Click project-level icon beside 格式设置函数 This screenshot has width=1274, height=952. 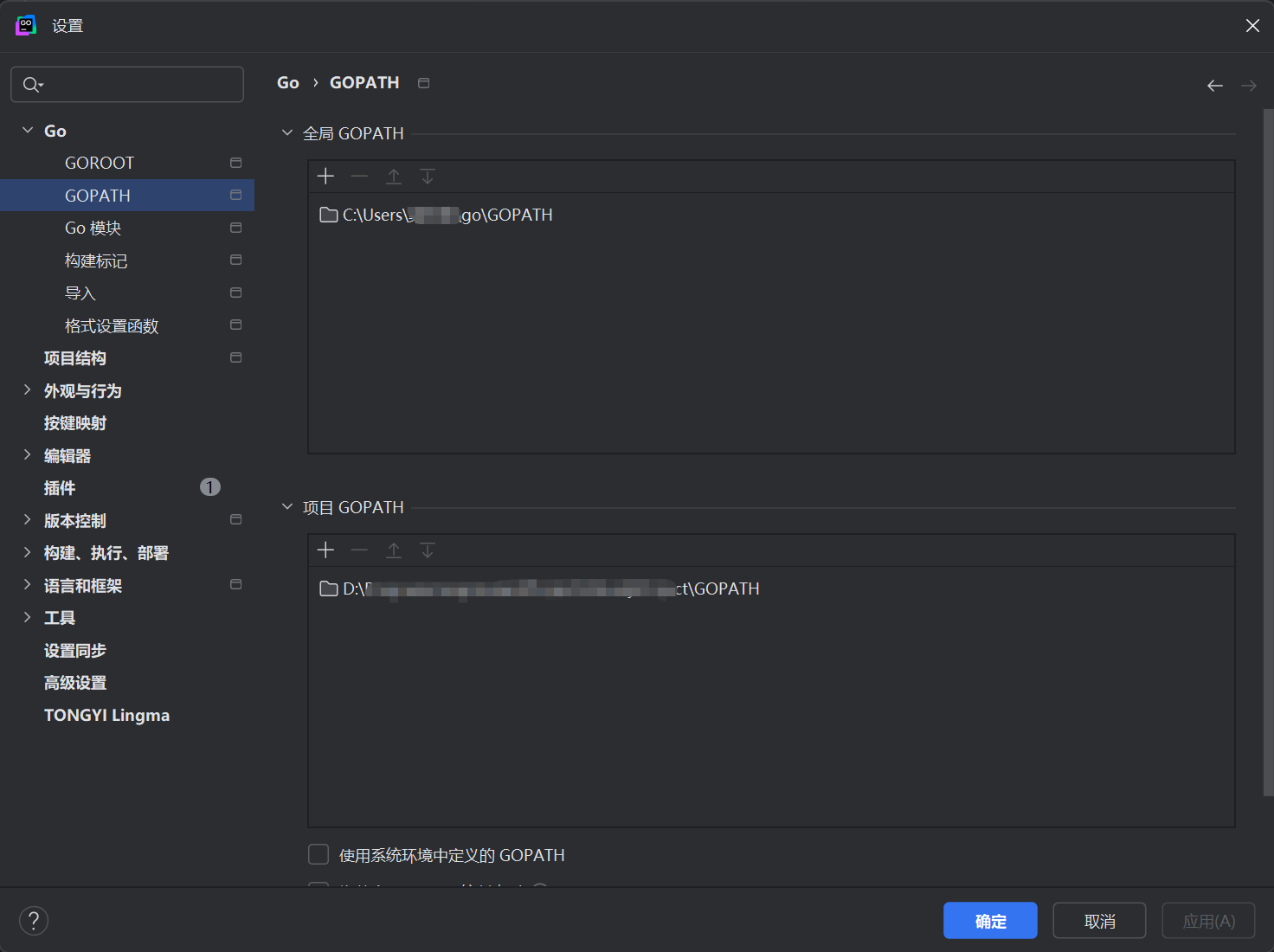pyautogui.click(x=235, y=325)
